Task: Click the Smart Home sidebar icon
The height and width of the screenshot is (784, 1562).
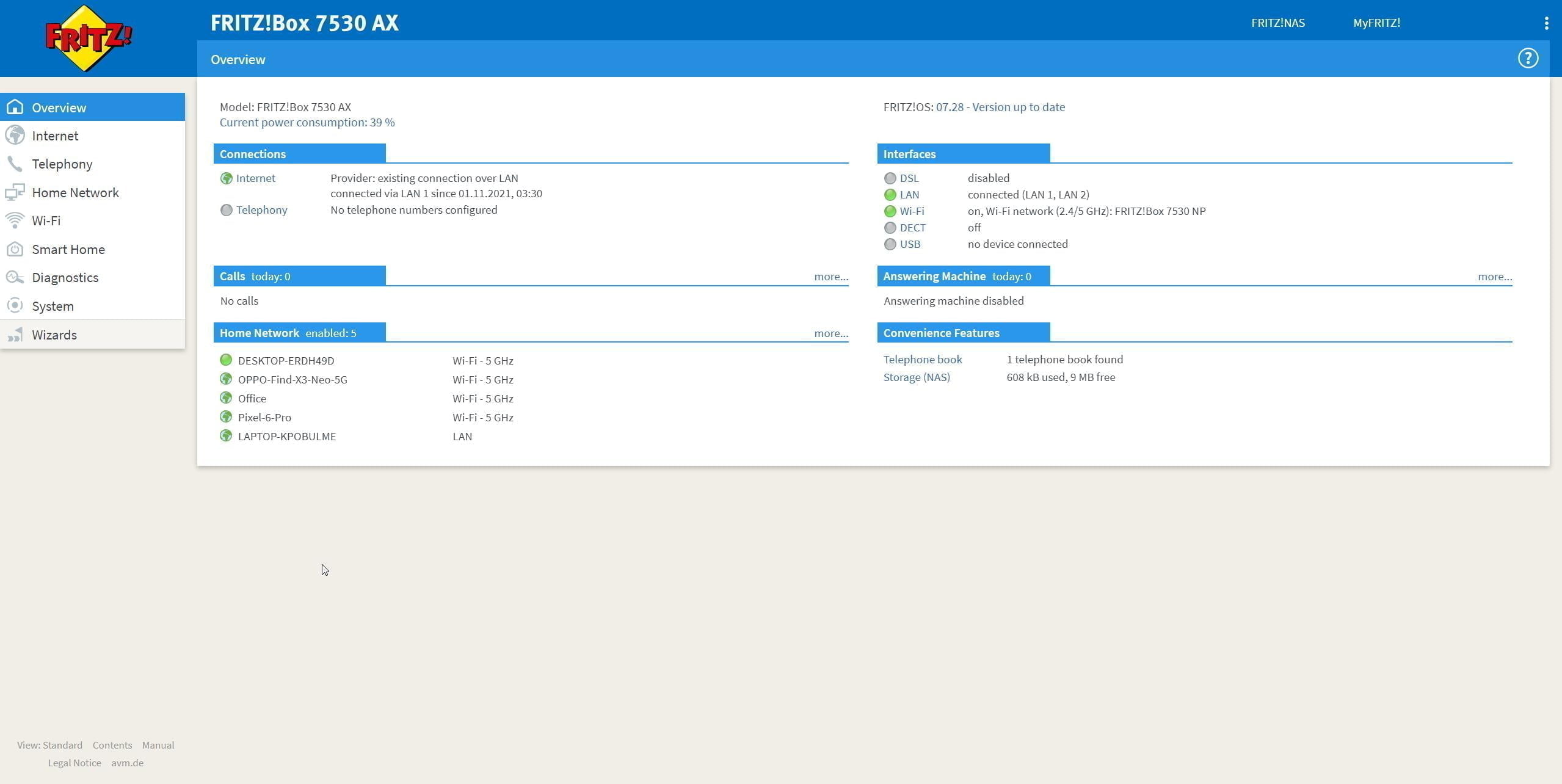Action: (15, 249)
